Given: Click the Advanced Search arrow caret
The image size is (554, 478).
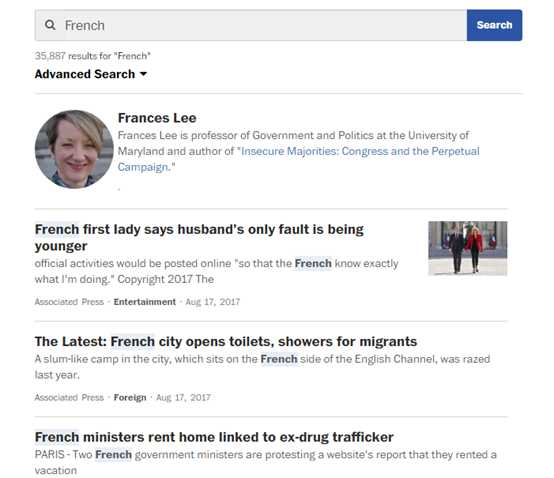Looking at the screenshot, I should coord(143,74).
